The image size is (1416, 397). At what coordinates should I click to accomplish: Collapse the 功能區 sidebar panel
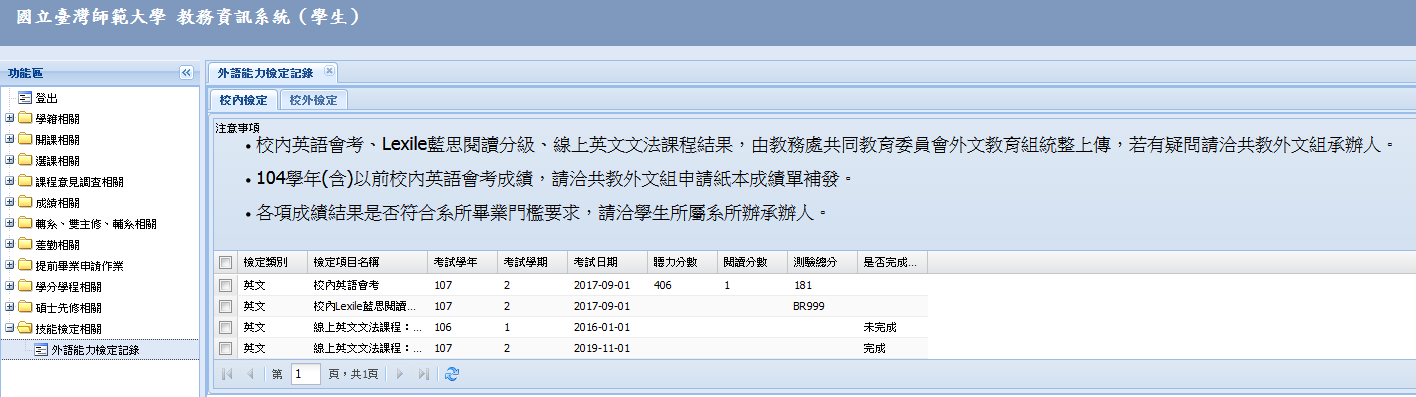click(x=185, y=73)
